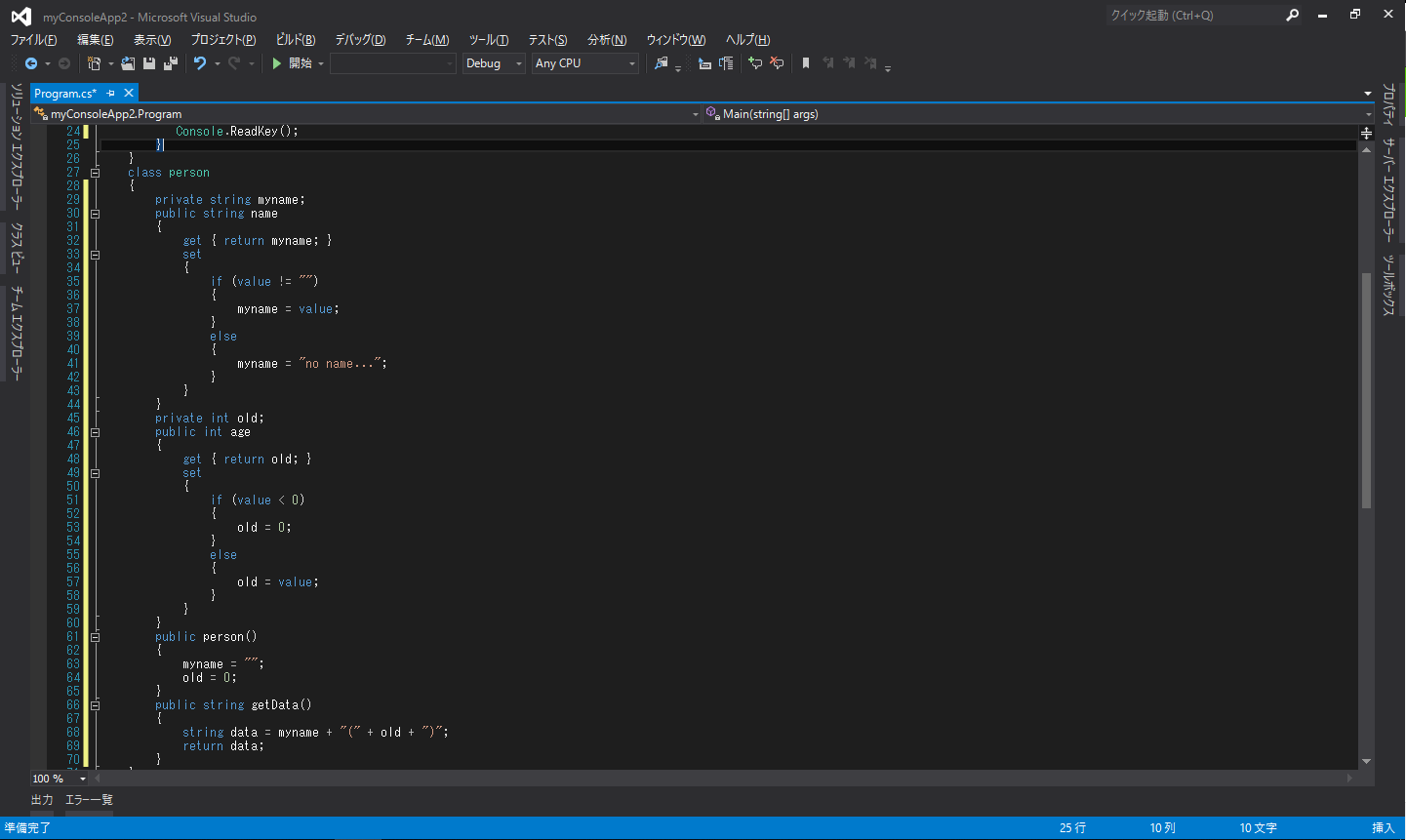Collapse the name property outlining box
The width and height of the screenshot is (1406, 840).
[96, 214]
